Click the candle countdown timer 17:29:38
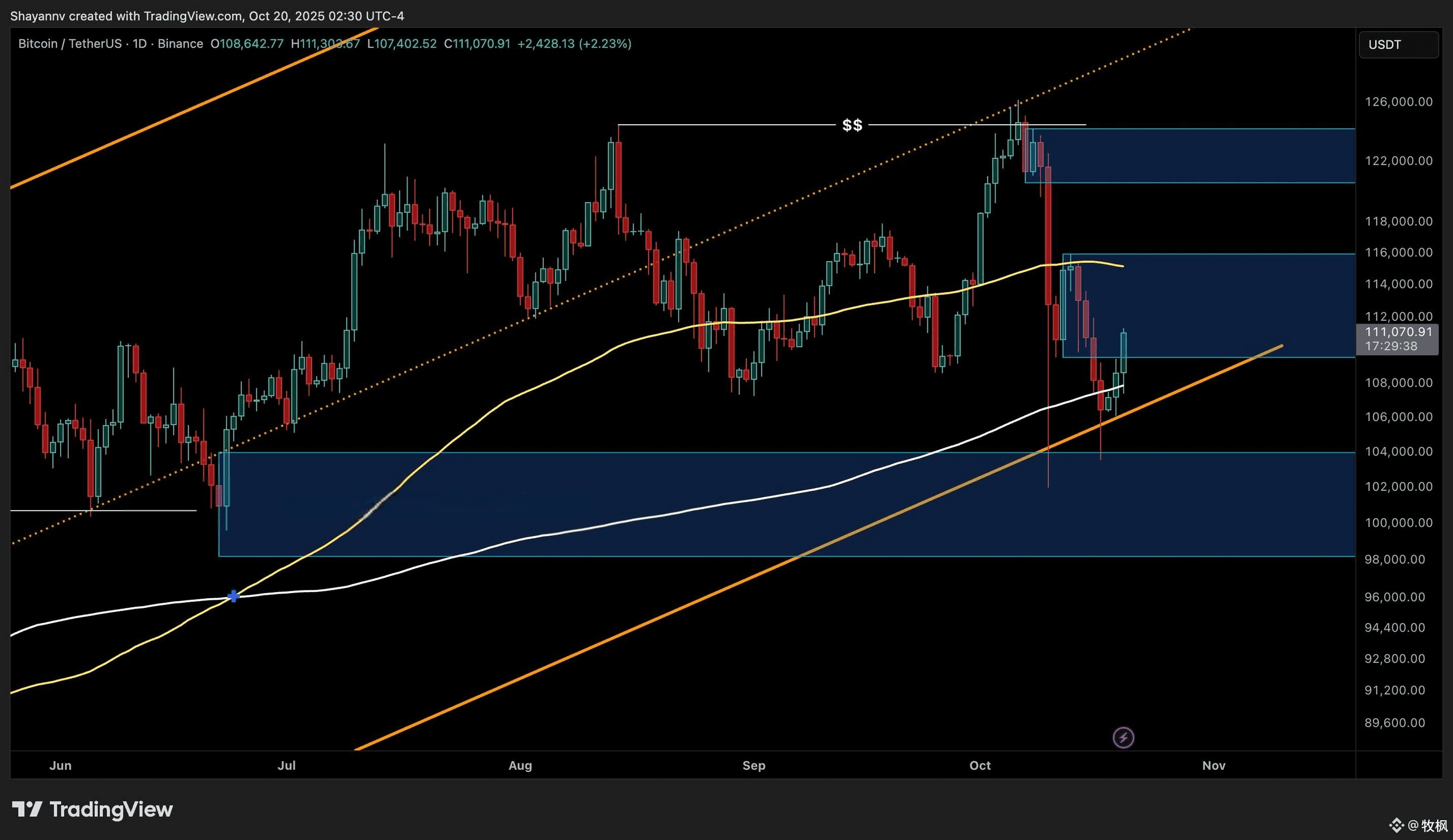Image resolution: width=1453 pixels, height=840 pixels. (1391, 346)
